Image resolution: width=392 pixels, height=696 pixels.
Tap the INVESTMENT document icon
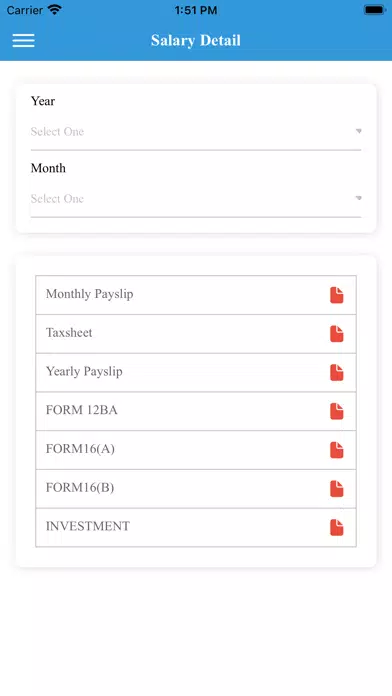(x=337, y=527)
